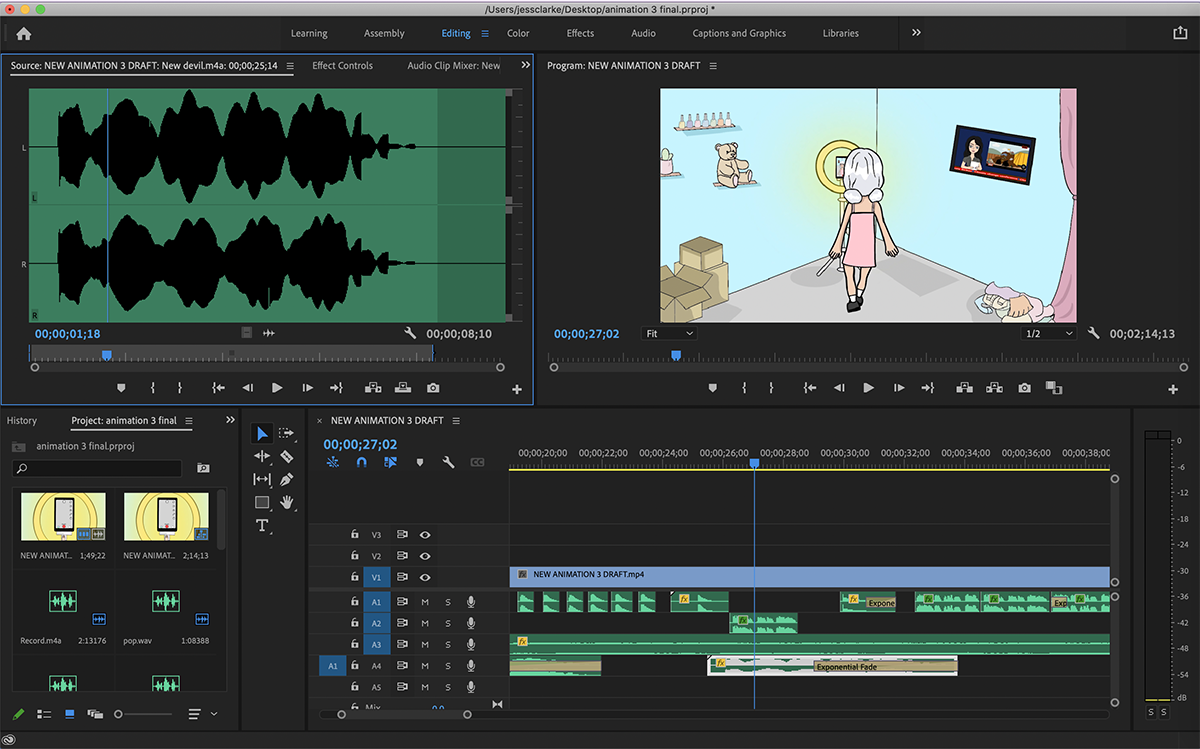The width and height of the screenshot is (1200, 749).
Task: Go to Out point in Source monitor
Action: tap(337, 388)
